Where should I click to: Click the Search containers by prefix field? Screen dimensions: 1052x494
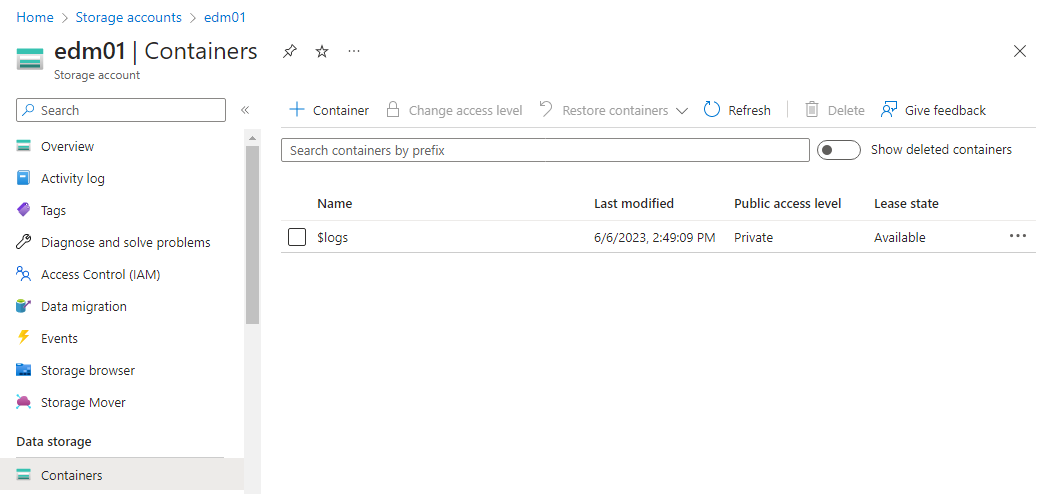coord(545,150)
